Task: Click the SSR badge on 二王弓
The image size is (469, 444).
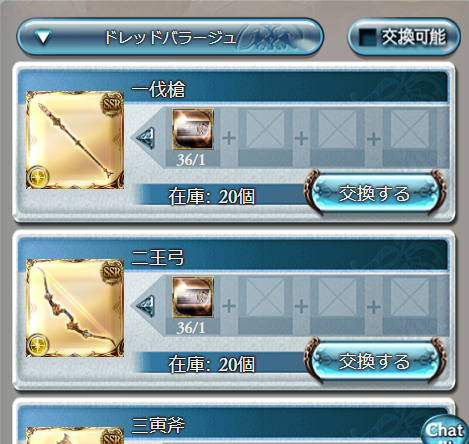Action: point(112,272)
